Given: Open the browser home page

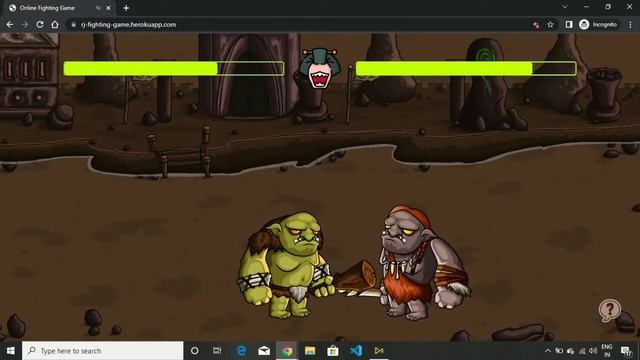Looking at the screenshot, I should click(x=55, y=24).
